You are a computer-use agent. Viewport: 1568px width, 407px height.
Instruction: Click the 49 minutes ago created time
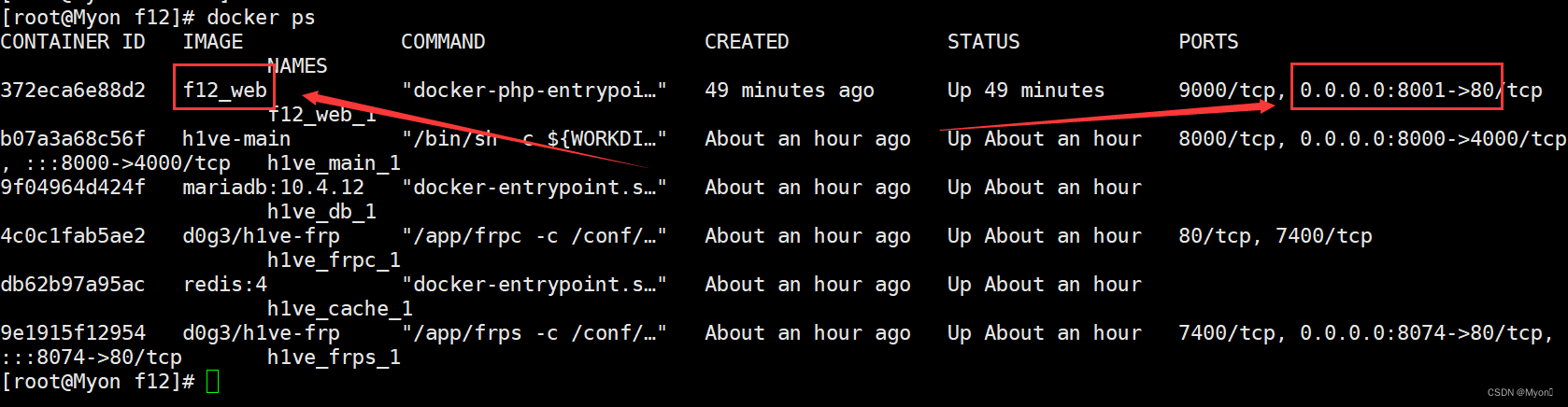point(790,90)
